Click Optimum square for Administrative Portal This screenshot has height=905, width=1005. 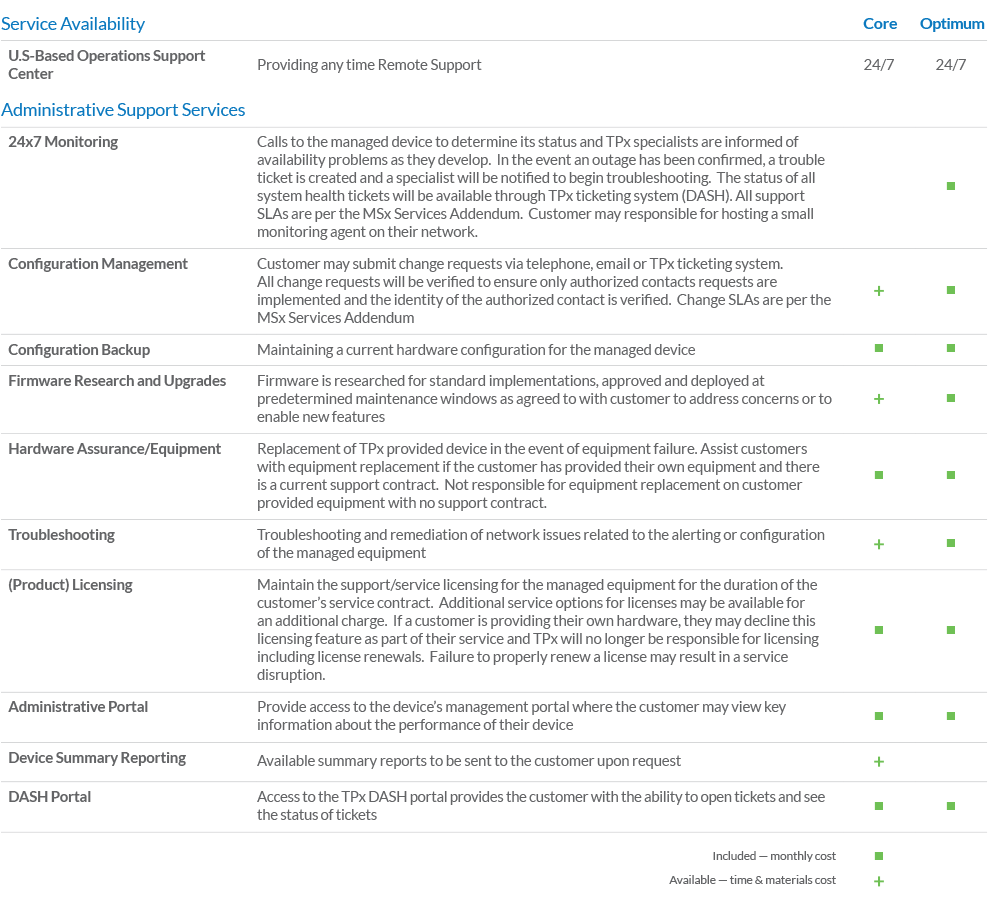pyautogui.click(x=951, y=716)
